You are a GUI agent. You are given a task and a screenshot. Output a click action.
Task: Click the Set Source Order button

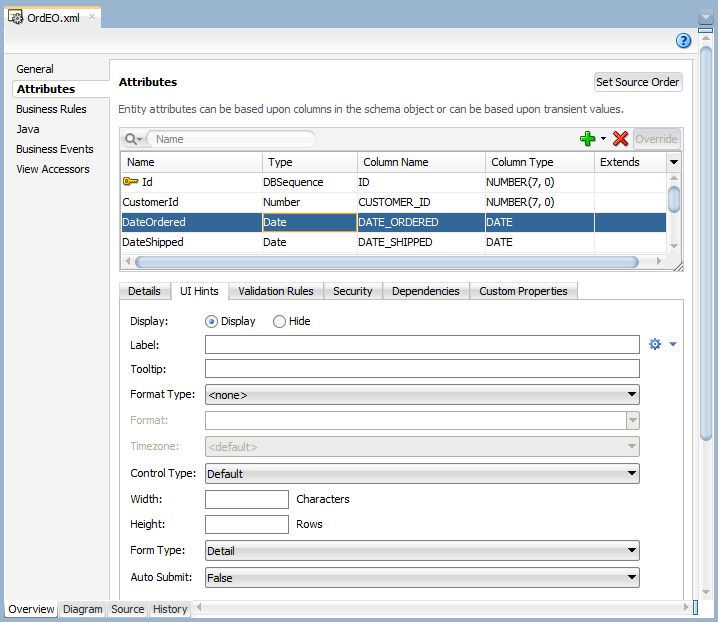point(638,82)
